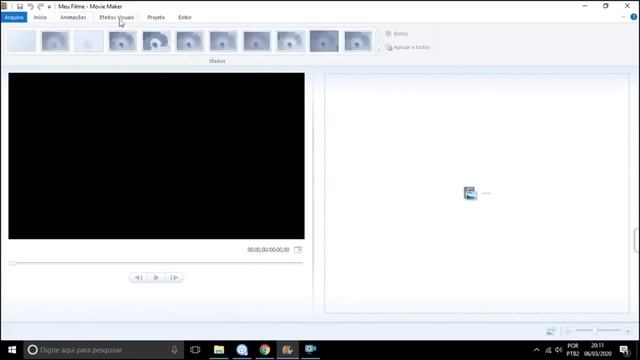Switch to the Animações ribbon tab
The image size is (640, 360).
73,17
